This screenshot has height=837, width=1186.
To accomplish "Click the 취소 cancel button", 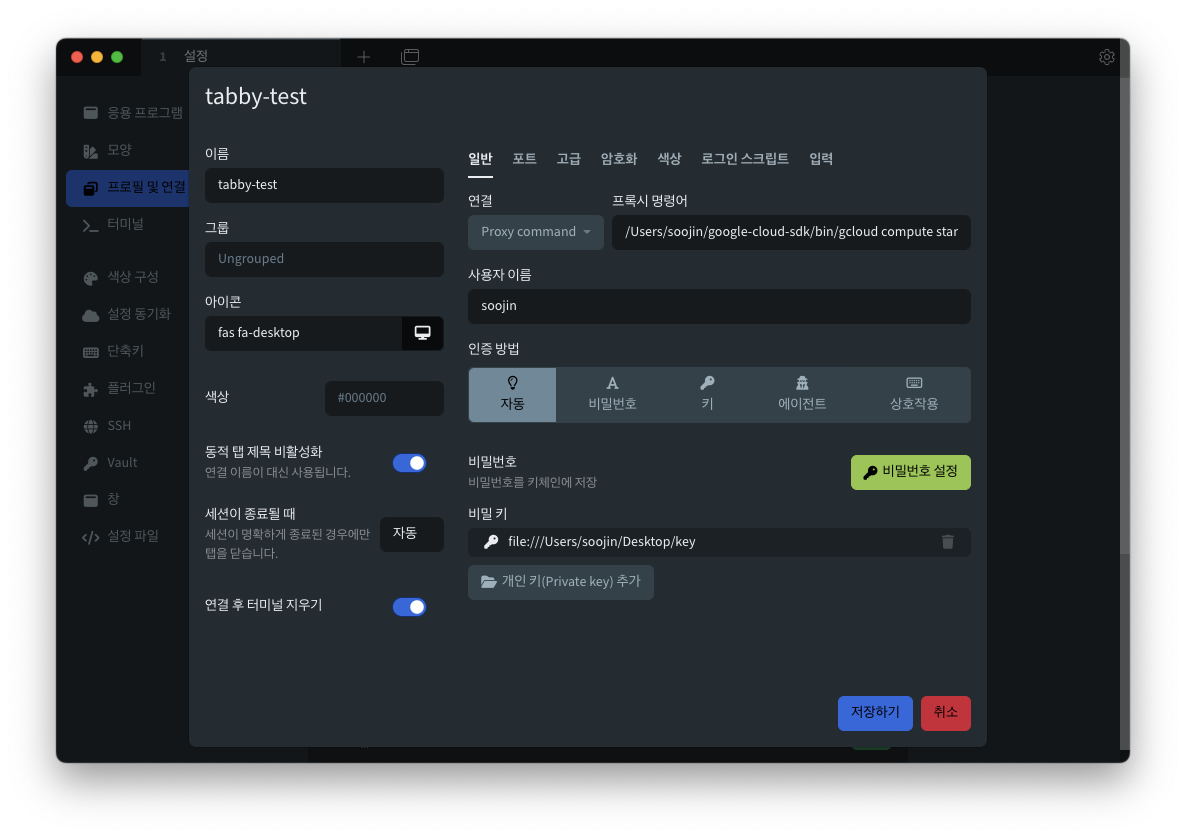I will tap(945, 713).
